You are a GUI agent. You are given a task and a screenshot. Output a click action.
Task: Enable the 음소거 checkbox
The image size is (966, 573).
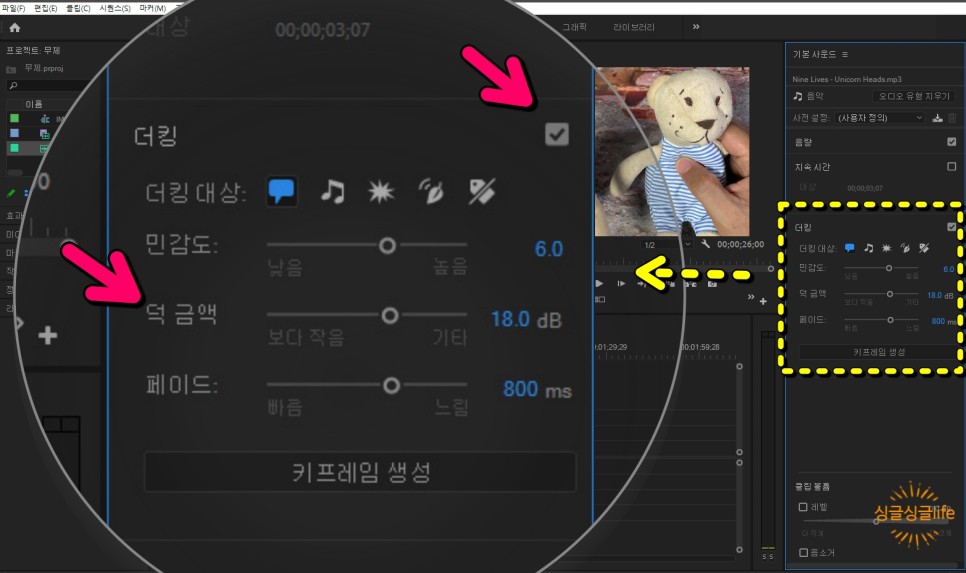coord(803,553)
